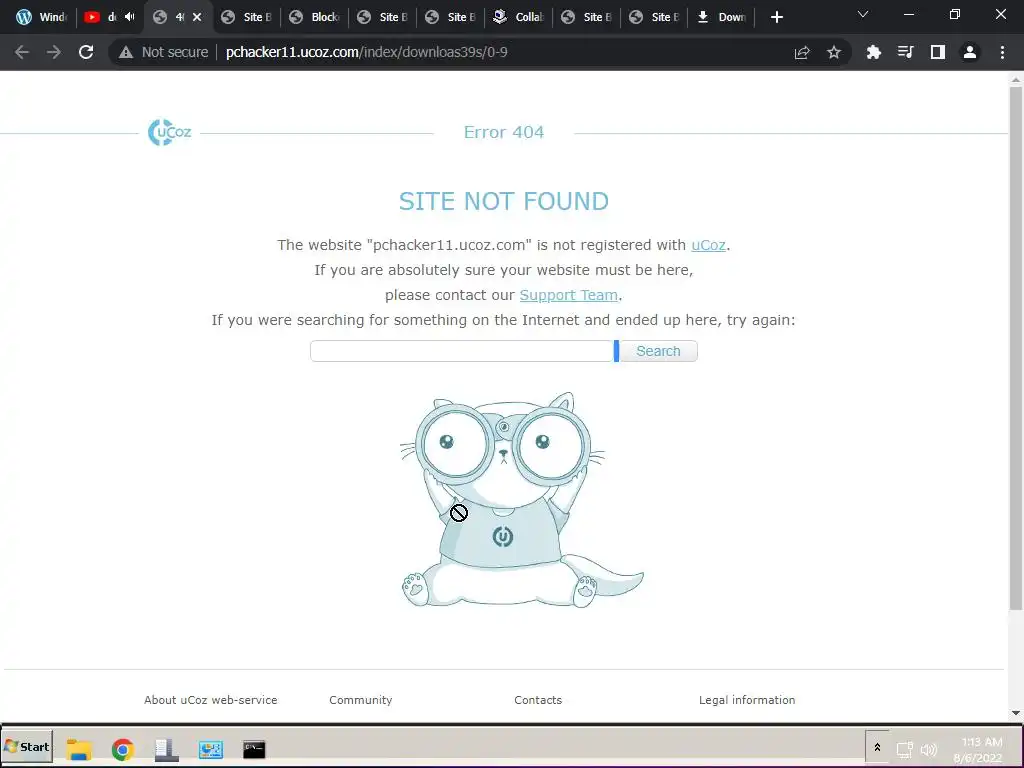
Task: Open File Explorer from taskbar
Action: 79,748
